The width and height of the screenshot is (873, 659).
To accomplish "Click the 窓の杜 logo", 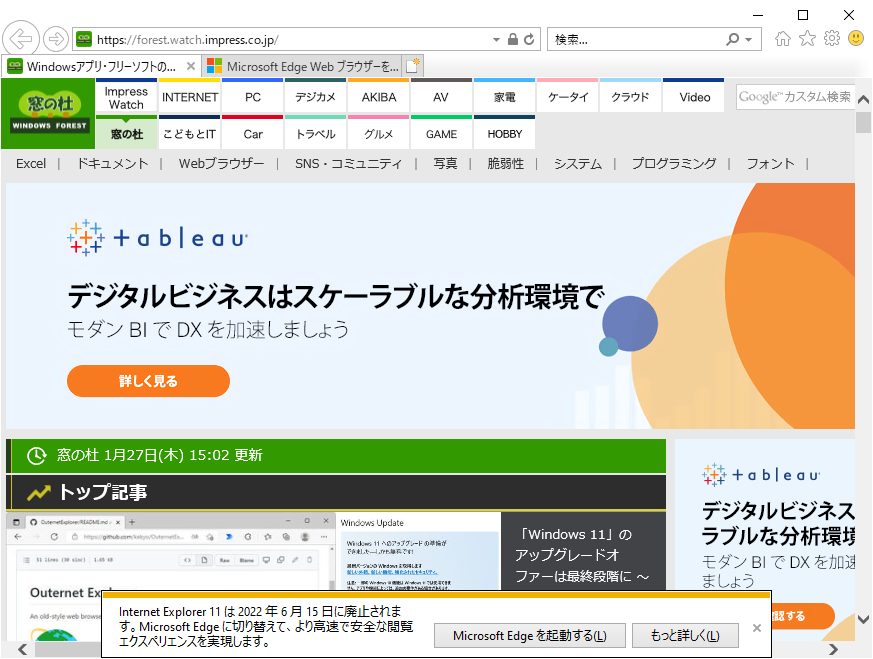I will pyautogui.click(x=47, y=113).
